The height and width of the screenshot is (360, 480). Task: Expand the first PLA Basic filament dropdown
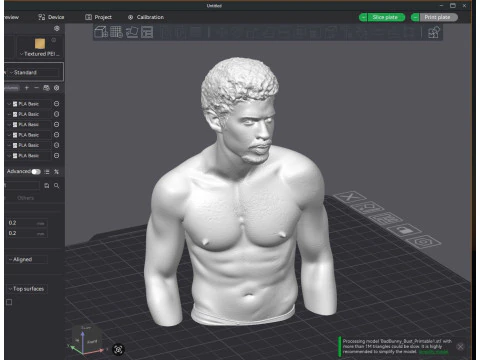[9, 104]
